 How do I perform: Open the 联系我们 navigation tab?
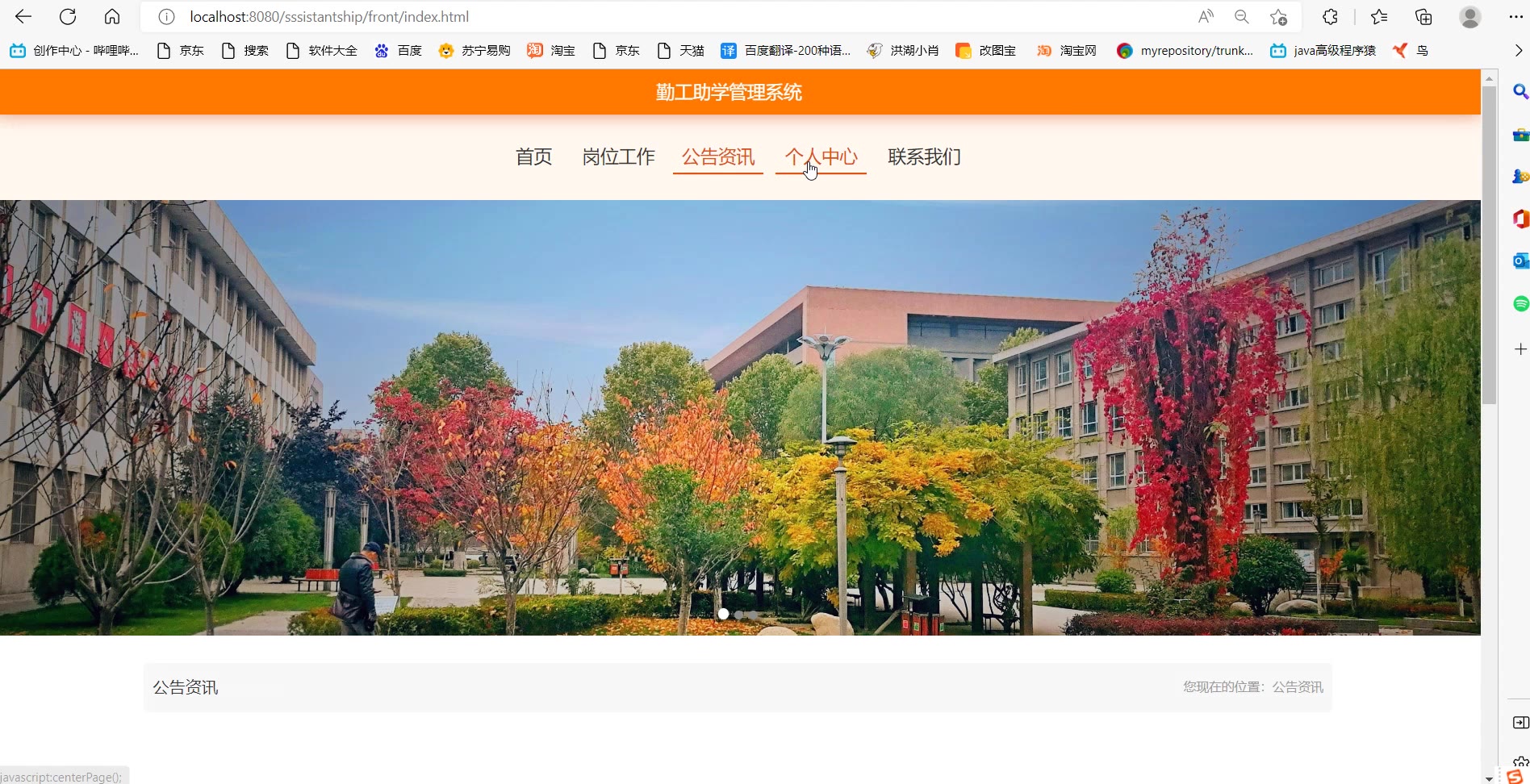[x=925, y=156]
